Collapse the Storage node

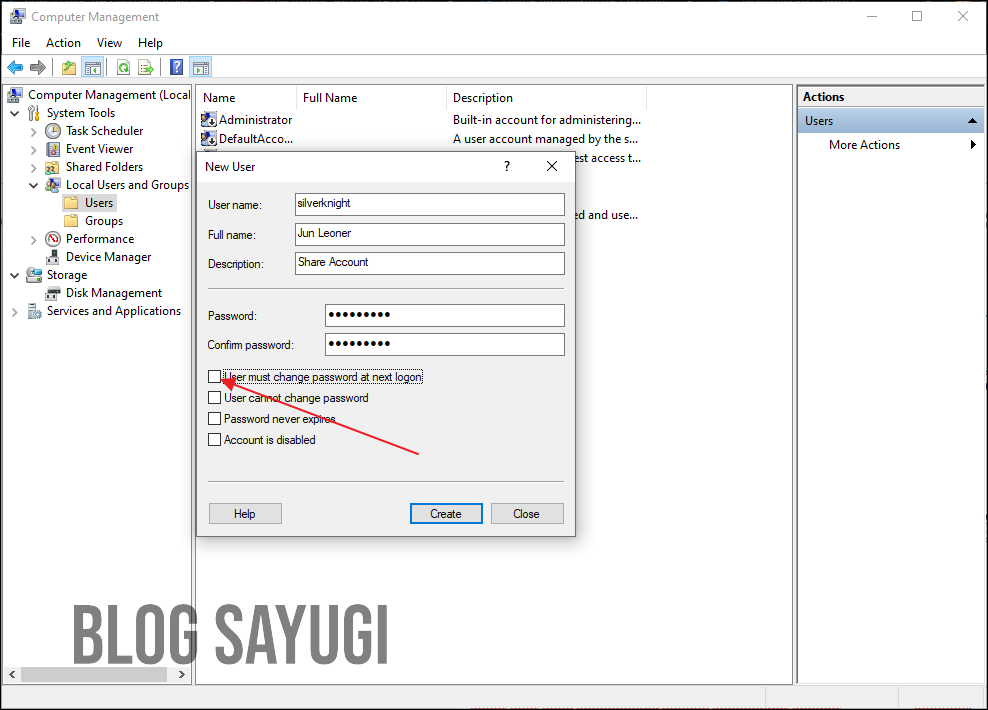click(x=14, y=275)
